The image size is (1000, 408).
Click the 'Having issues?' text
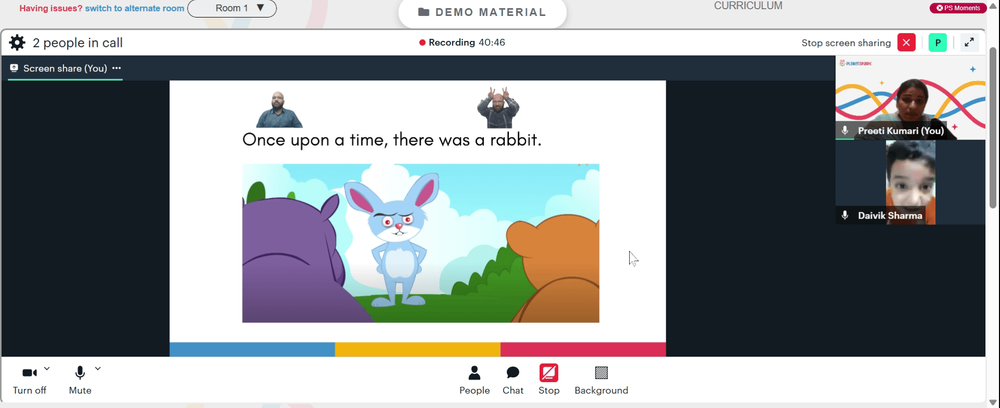point(50,8)
